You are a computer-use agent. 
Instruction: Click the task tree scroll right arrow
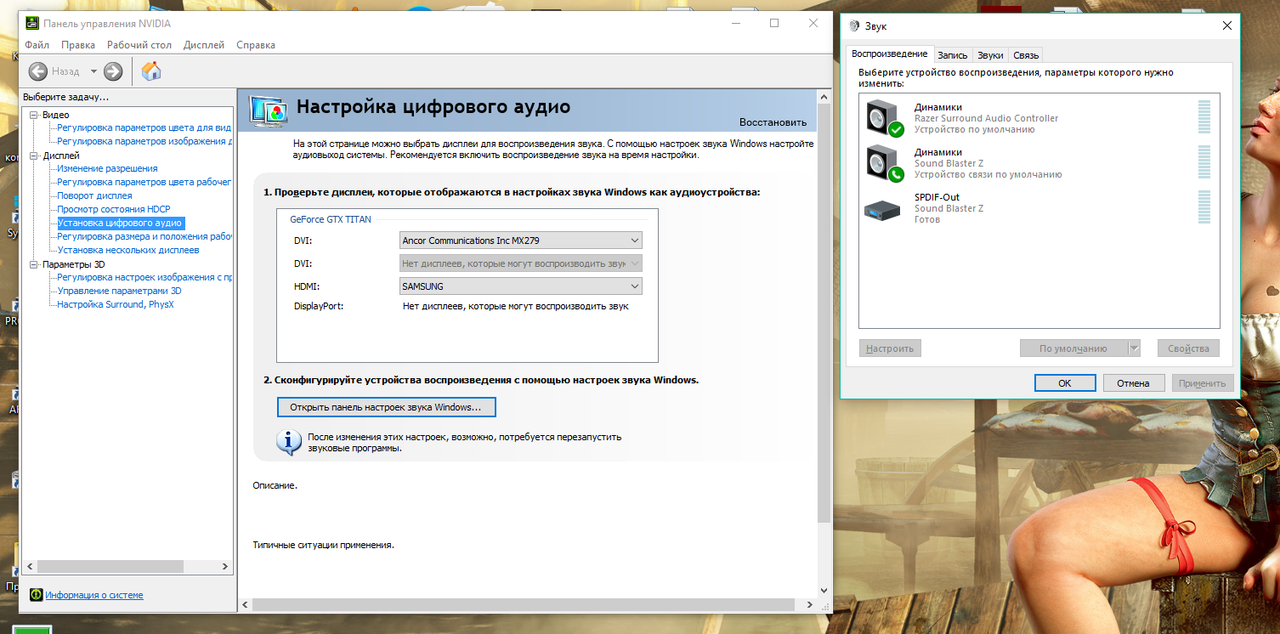pyautogui.click(x=227, y=566)
